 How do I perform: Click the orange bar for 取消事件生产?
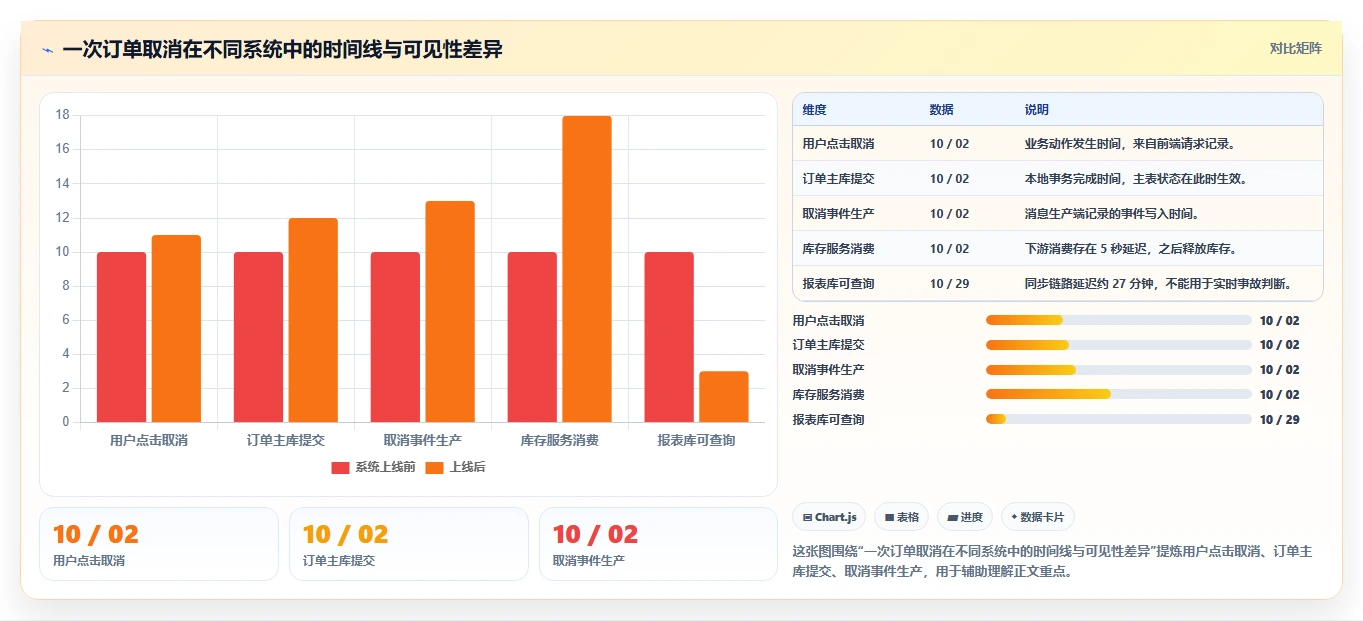coord(450,311)
